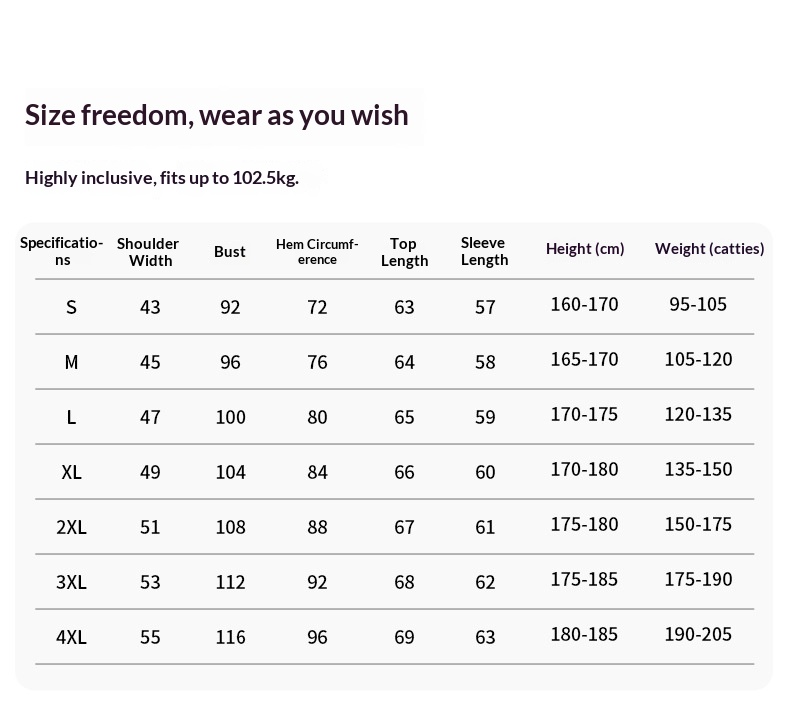
Task: Select the Sleeve Length column header
Action: 484,251
